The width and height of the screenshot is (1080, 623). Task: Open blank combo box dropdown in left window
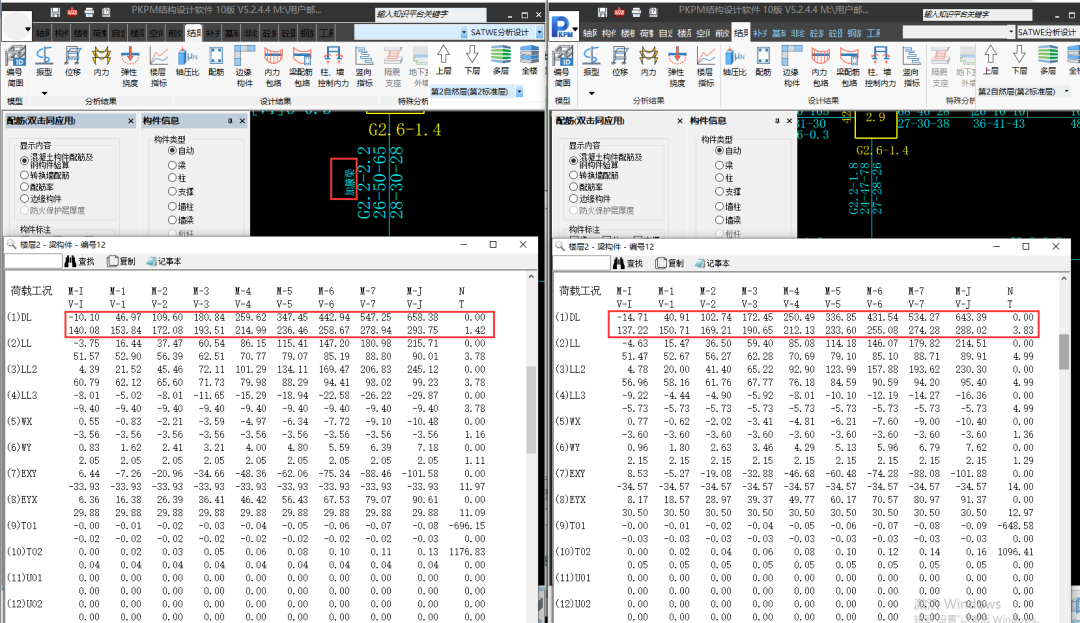tap(464, 32)
